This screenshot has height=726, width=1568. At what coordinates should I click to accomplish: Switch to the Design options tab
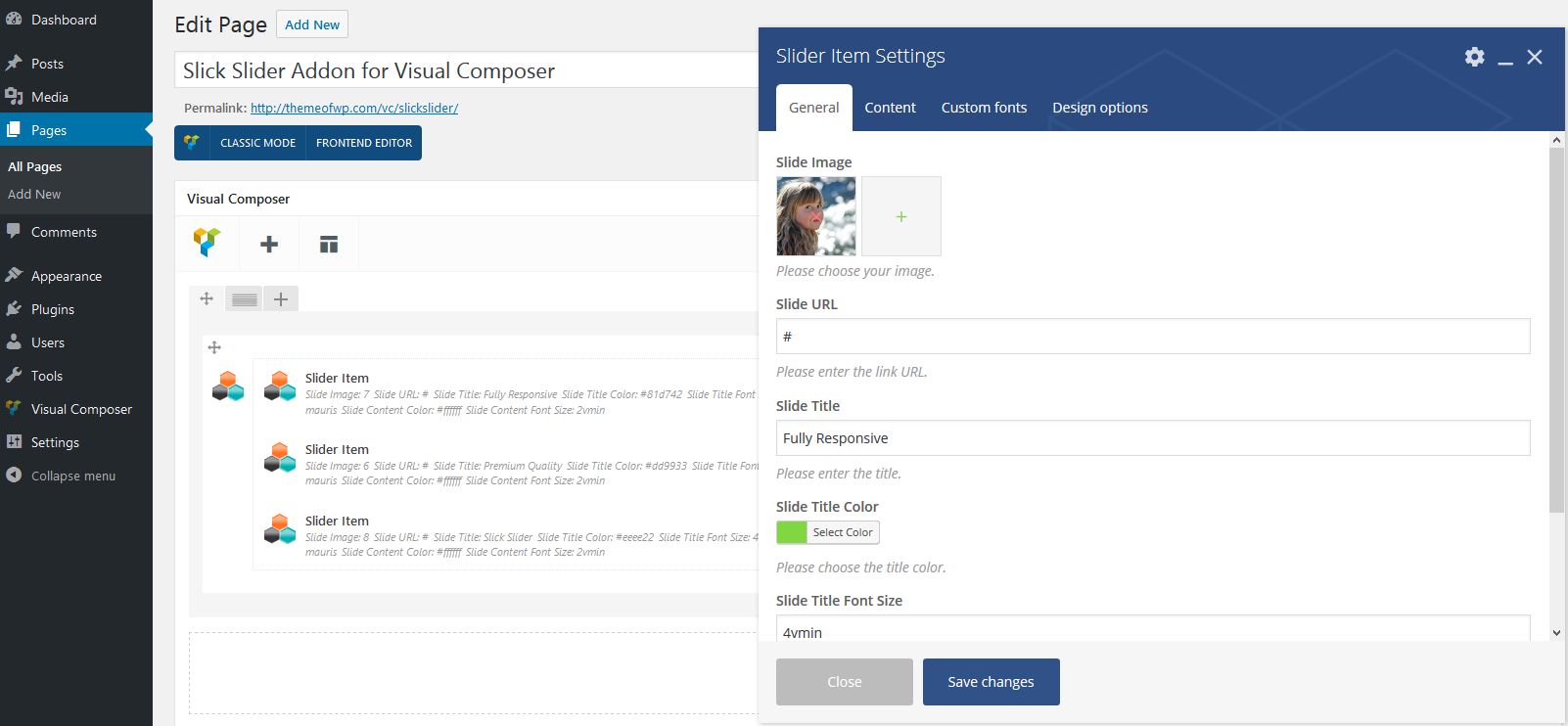[1100, 108]
